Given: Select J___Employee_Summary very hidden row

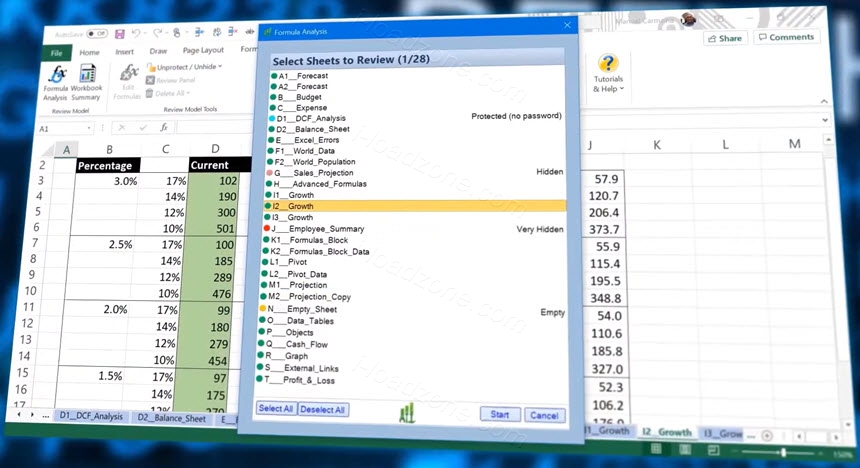Looking at the screenshot, I should coord(414,229).
